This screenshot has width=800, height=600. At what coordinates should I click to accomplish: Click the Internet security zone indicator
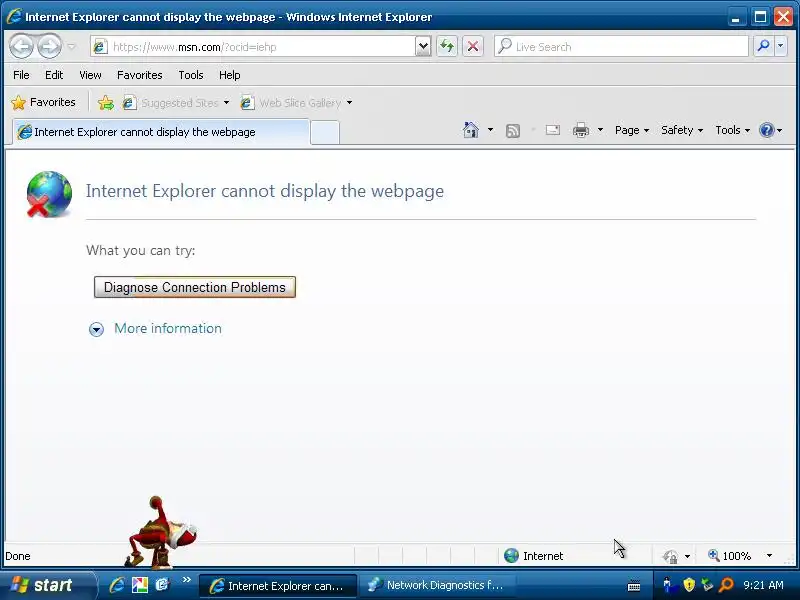[x=534, y=556]
